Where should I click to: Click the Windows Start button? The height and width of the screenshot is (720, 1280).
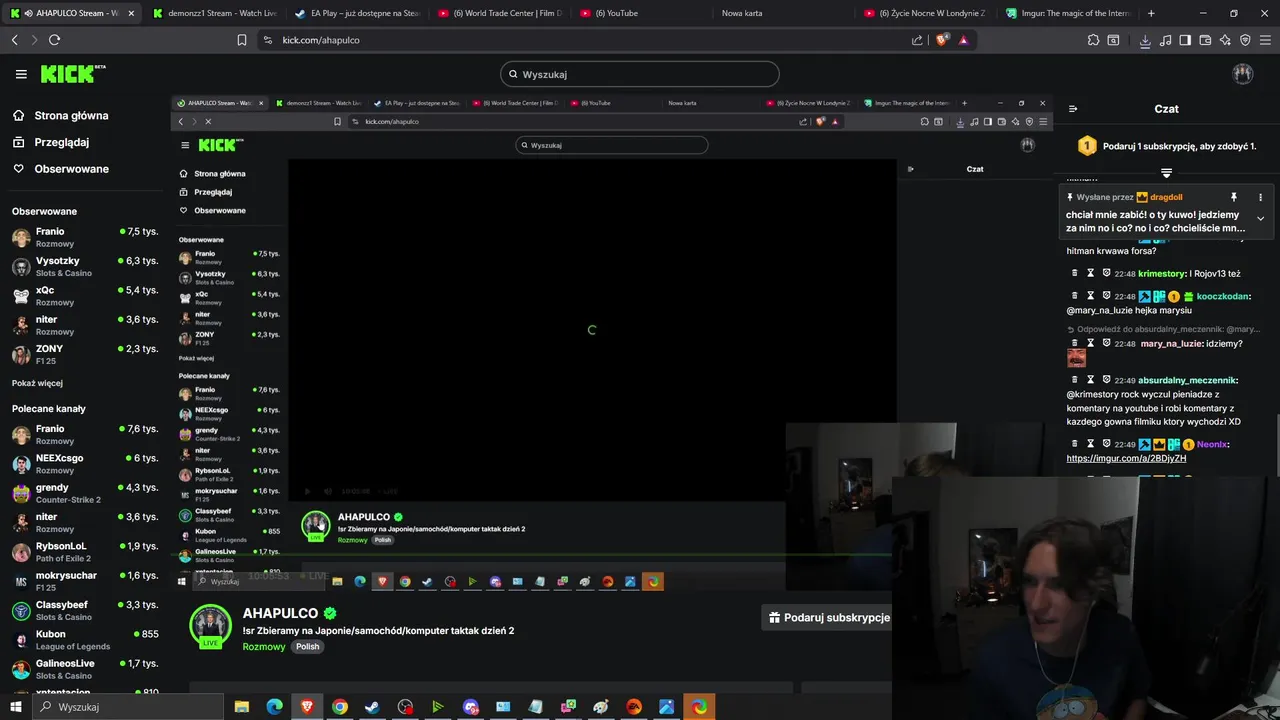[x=16, y=707]
